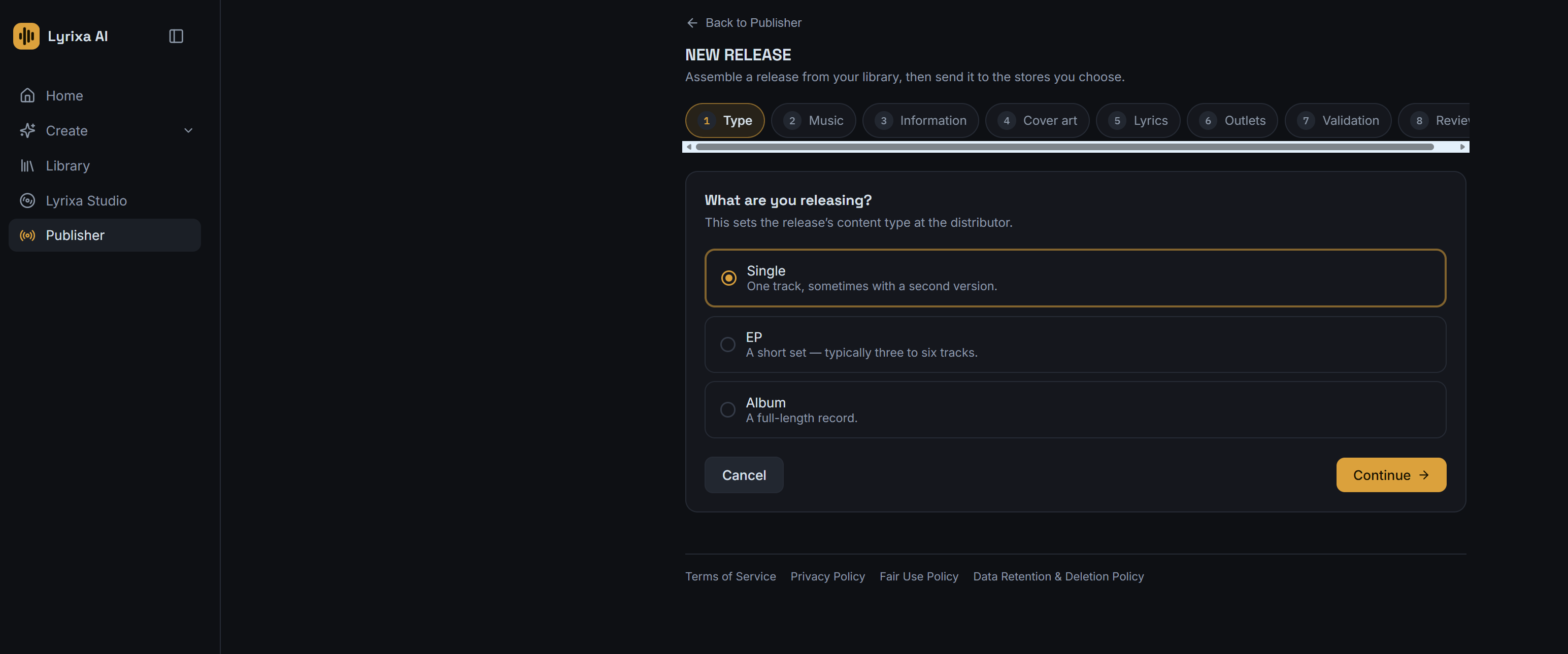Open the Type step tab
This screenshot has width=1568, height=654.
tap(725, 120)
